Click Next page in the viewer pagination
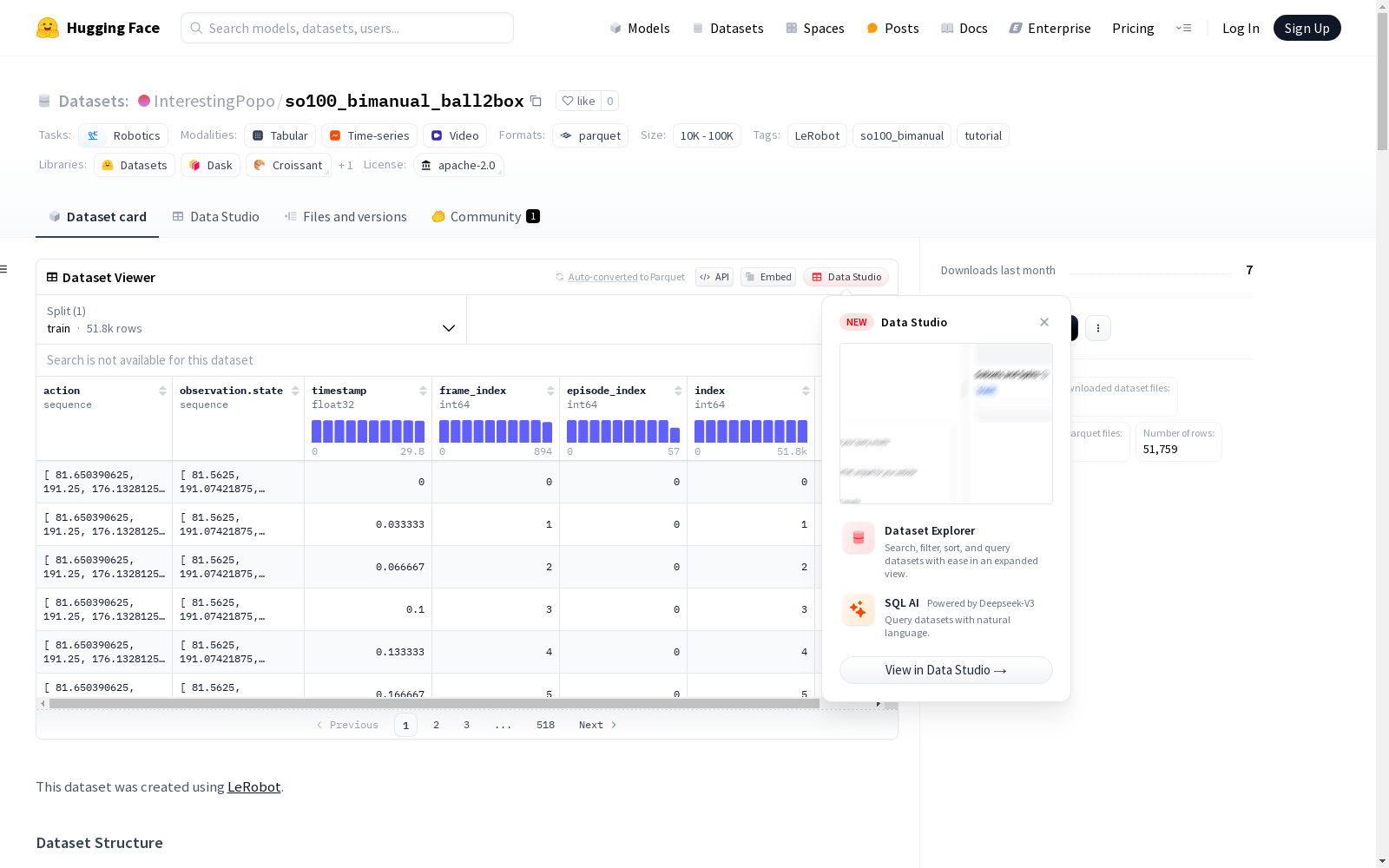 pyautogui.click(x=597, y=725)
